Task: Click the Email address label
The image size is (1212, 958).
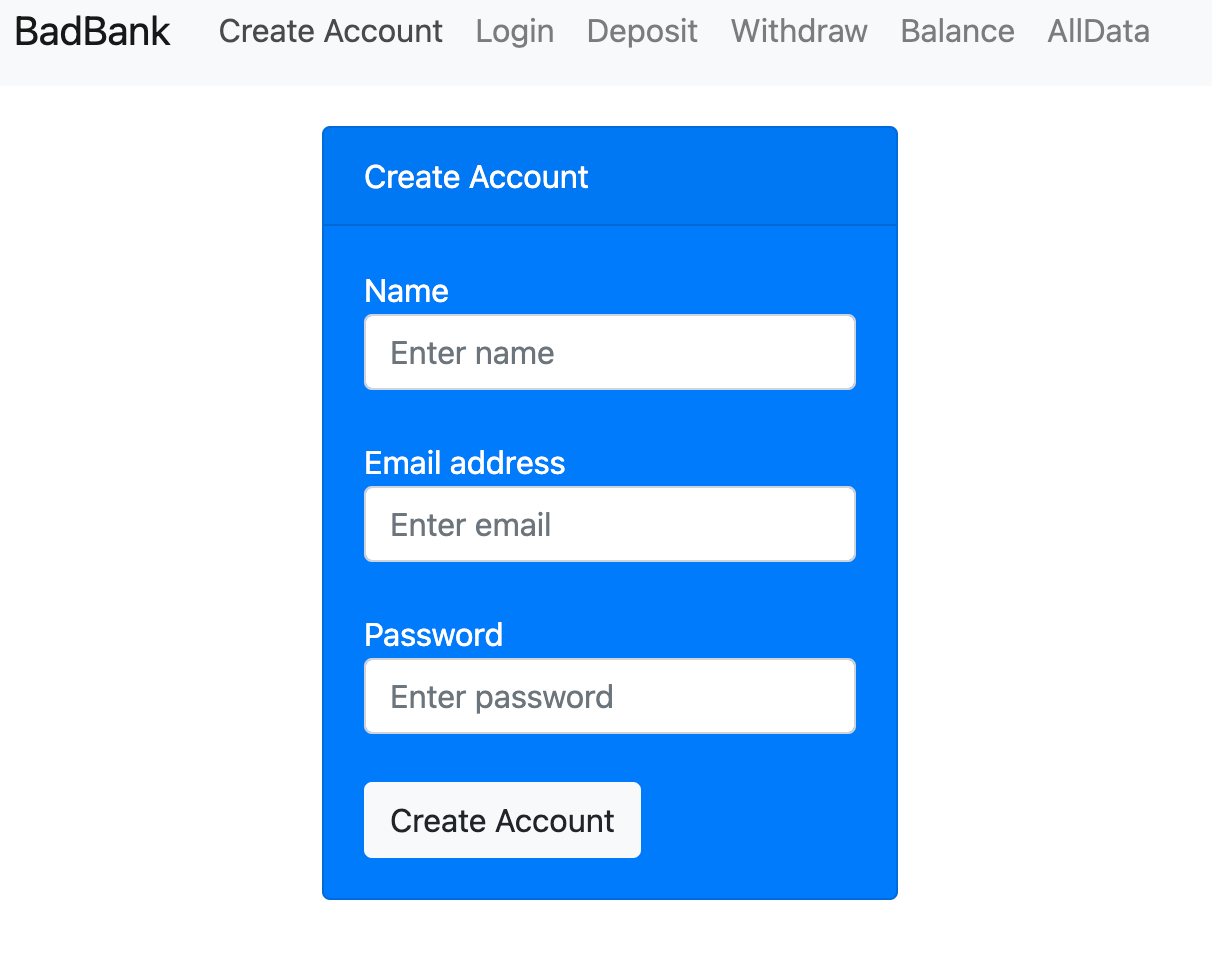Action: (x=465, y=463)
